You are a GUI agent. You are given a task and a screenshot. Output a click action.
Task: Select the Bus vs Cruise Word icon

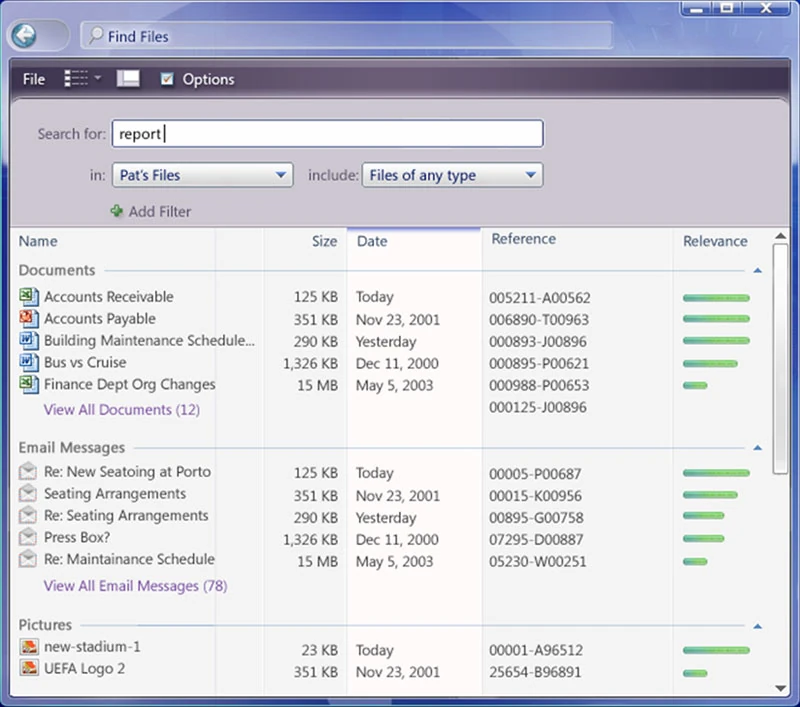(x=29, y=362)
